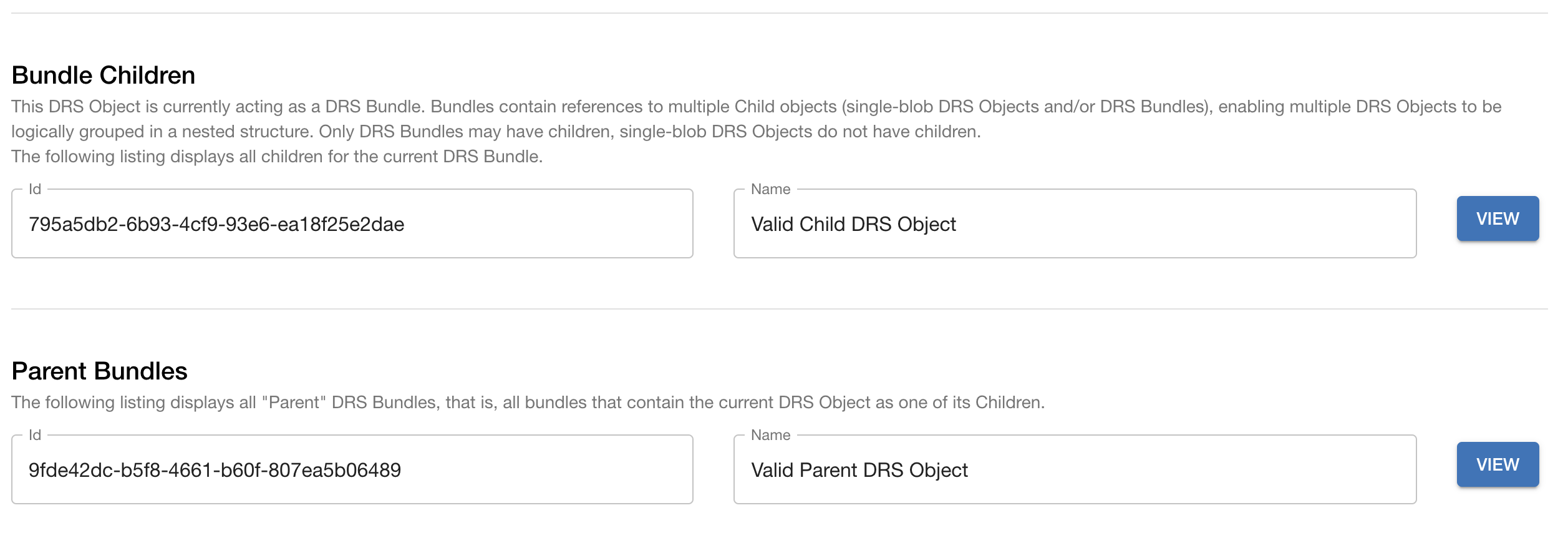Click the Id label in Parent Bundles

point(35,435)
